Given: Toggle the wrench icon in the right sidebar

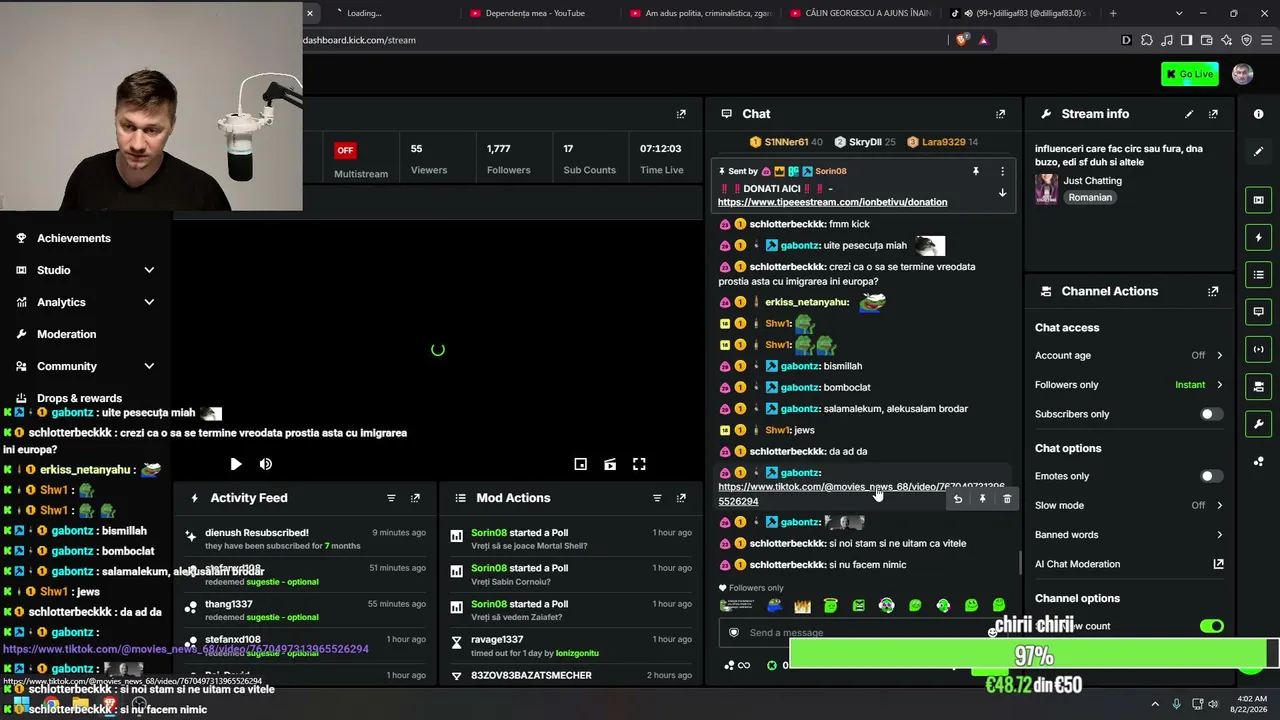Looking at the screenshot, I should (x=1258, y=424).
